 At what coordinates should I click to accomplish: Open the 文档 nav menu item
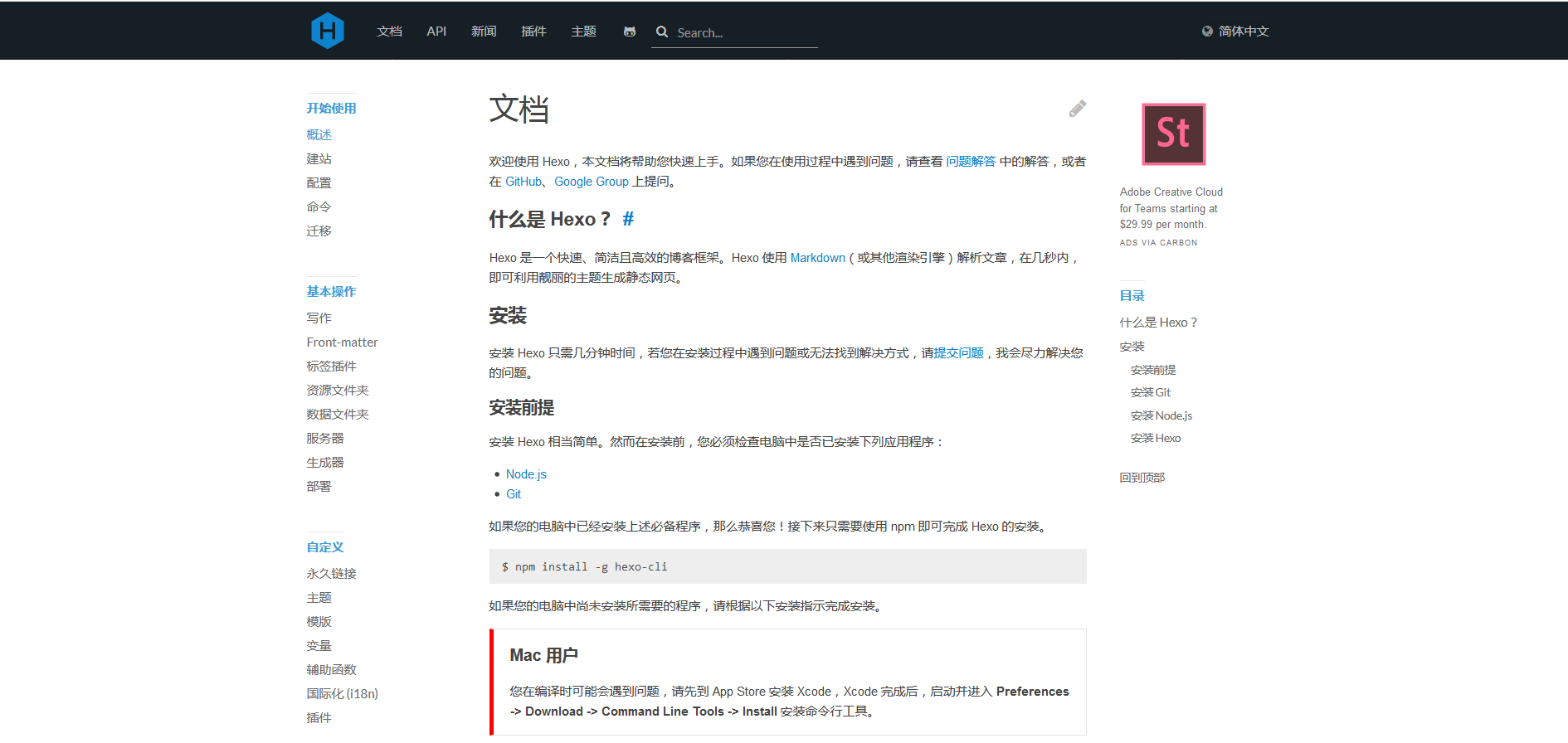(x=389, y=32)
